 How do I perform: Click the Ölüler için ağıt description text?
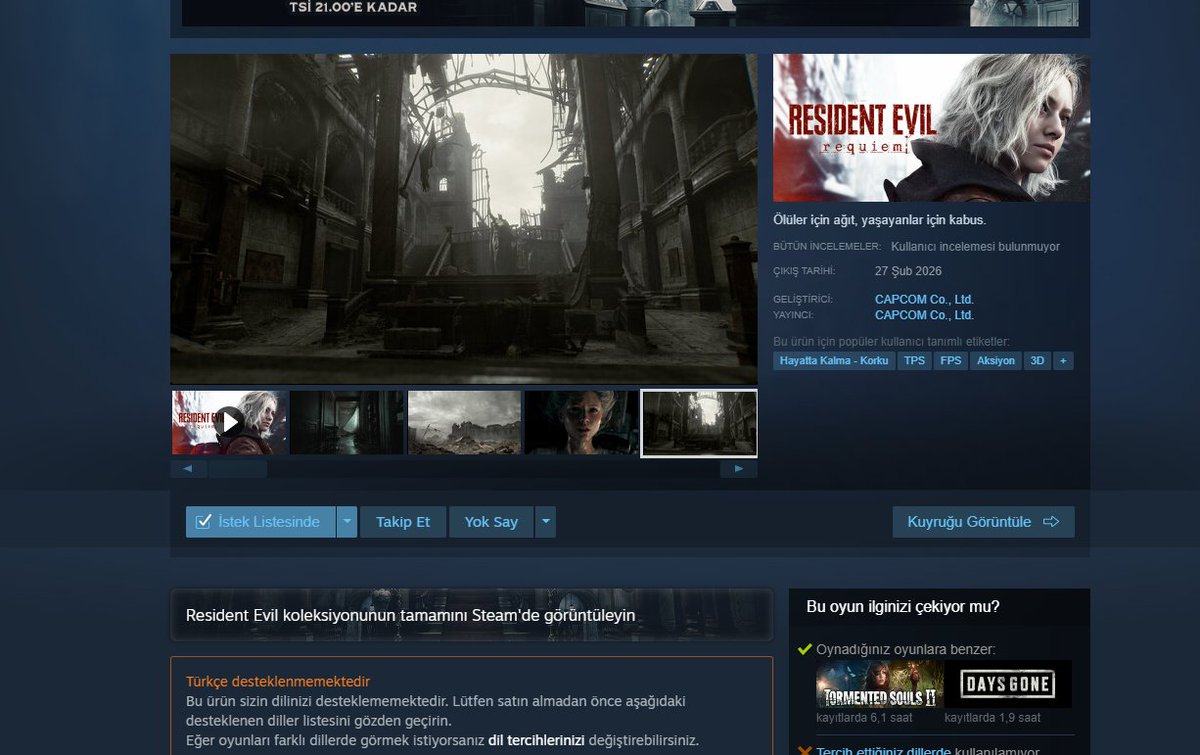[x=879, y=220]
